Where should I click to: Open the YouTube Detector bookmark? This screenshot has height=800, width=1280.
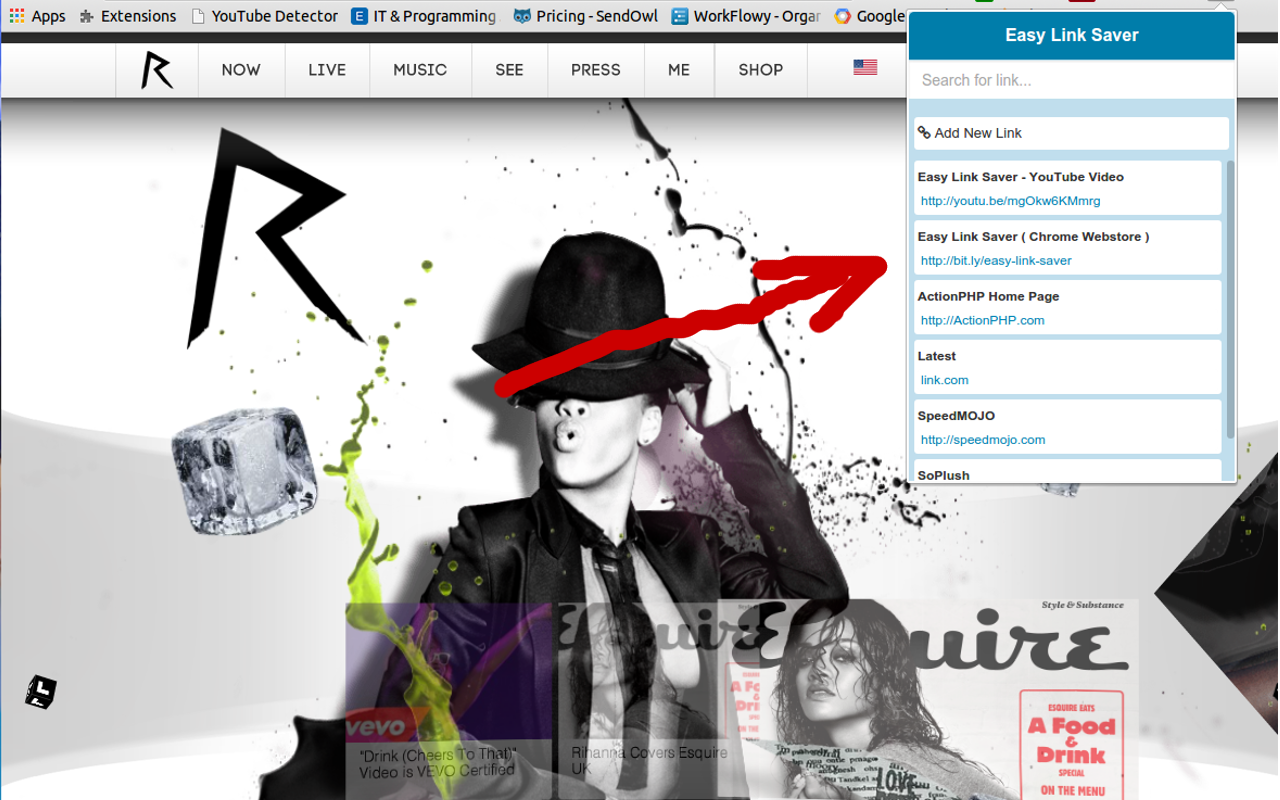(x=265, y=16)
